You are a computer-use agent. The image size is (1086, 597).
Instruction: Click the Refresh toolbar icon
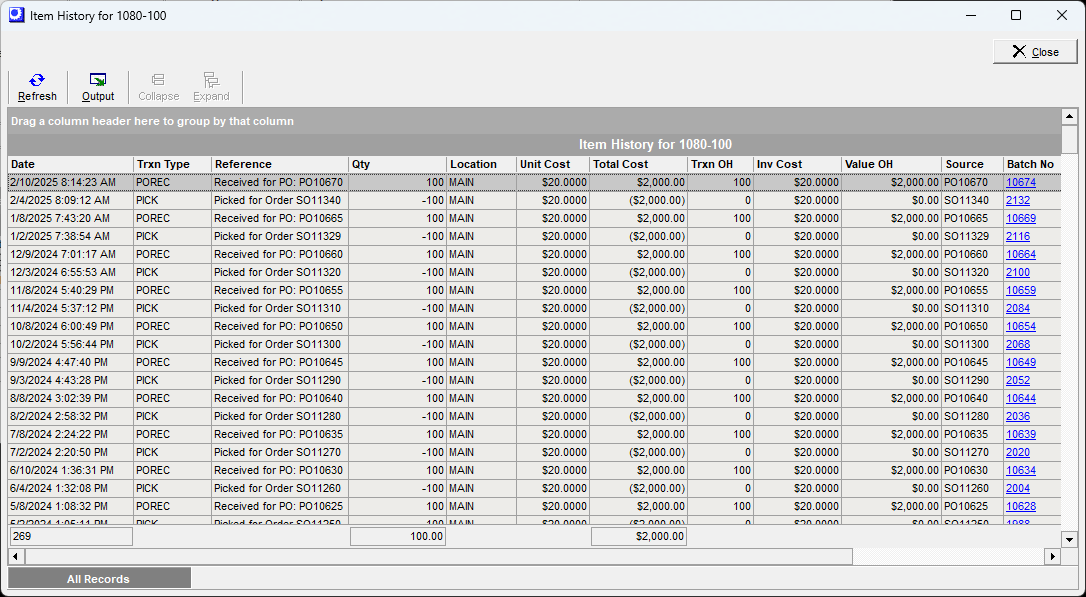[x=37, y=85]
